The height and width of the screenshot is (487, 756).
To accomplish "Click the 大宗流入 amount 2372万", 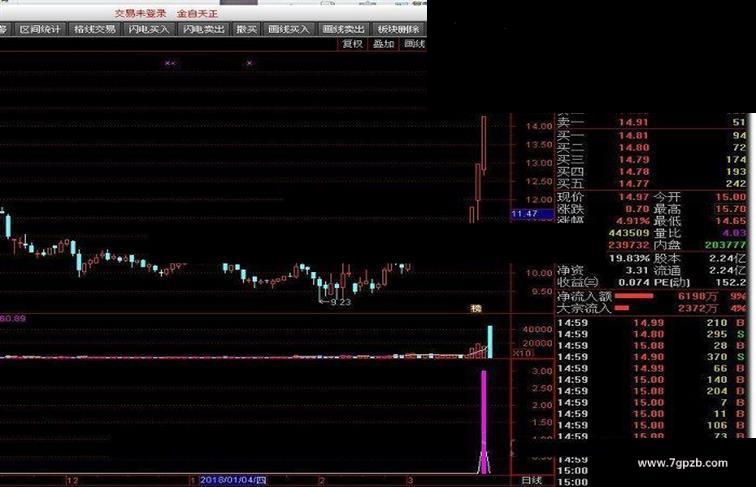I will (x=698, y=308).
